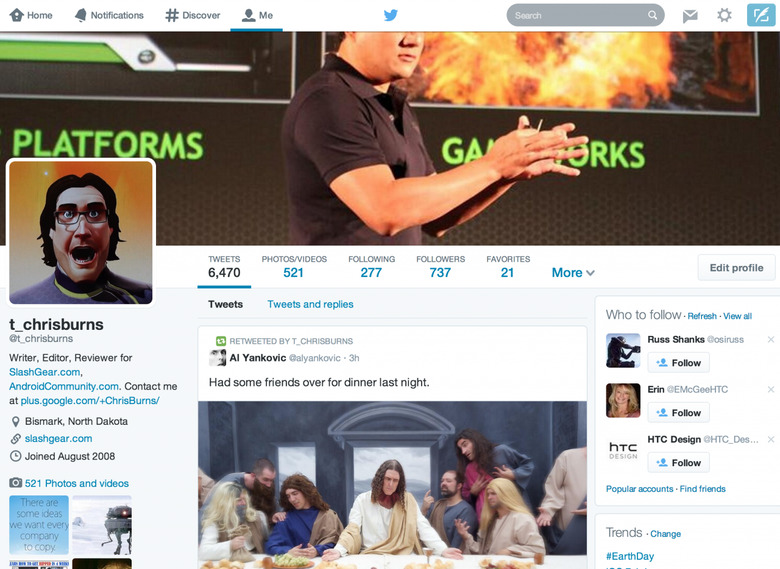Screen dimensions: 780x569
Task: Click the t_chrisburns display name
Action: coord(56,324)
